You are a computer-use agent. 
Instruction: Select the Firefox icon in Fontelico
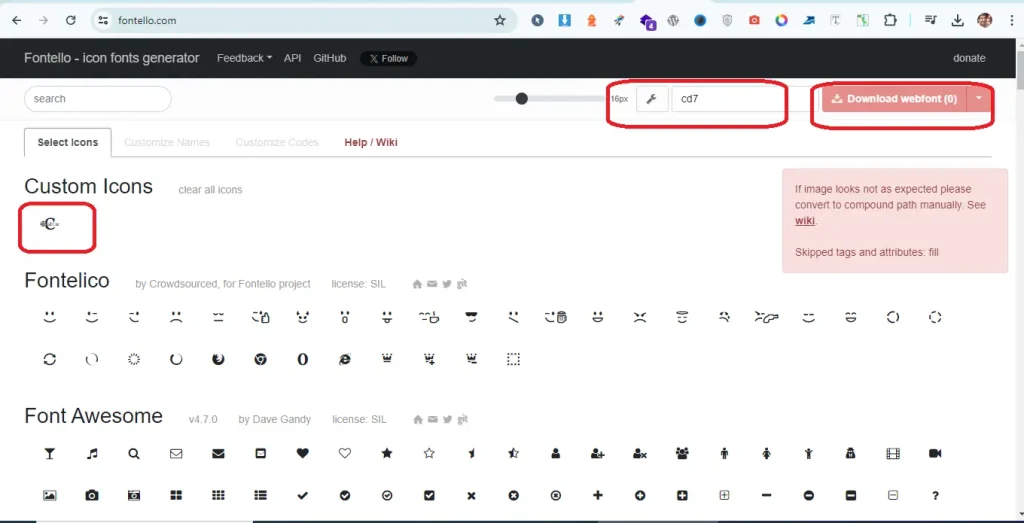tap(218, 359)
